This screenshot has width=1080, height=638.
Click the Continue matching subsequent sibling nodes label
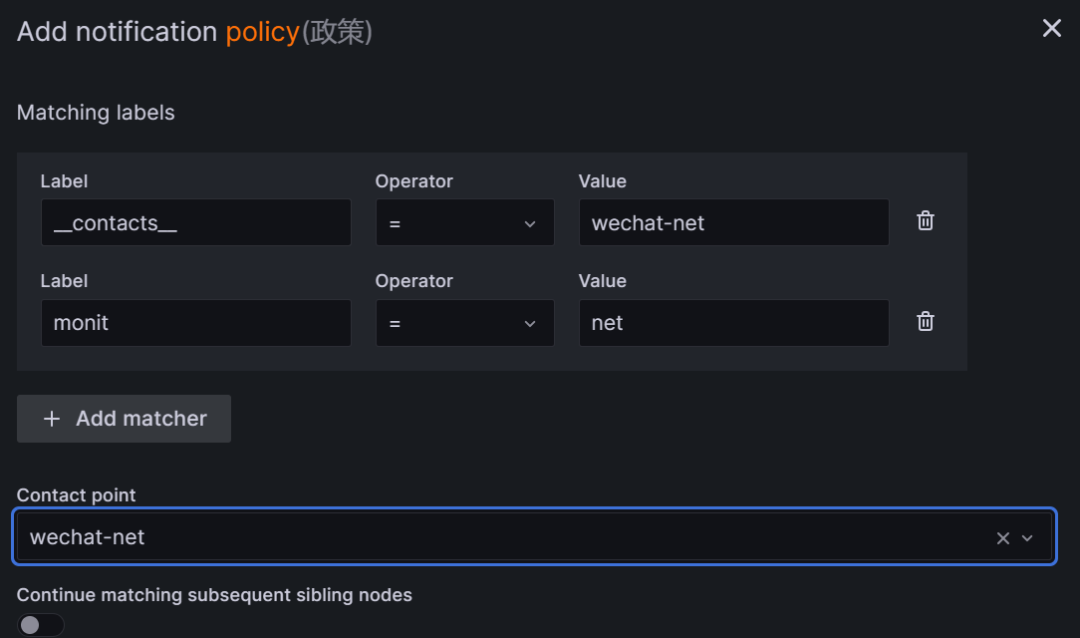214,595
